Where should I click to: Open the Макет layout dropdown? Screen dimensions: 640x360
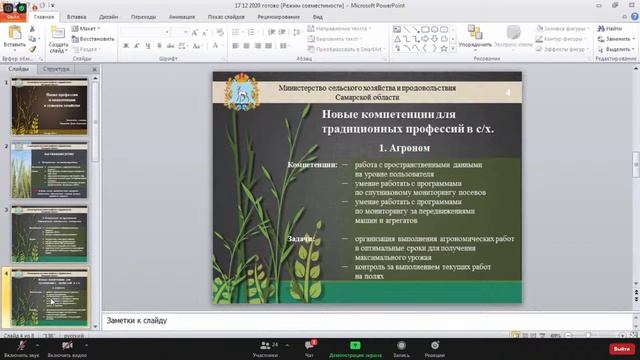click(86, 29)
